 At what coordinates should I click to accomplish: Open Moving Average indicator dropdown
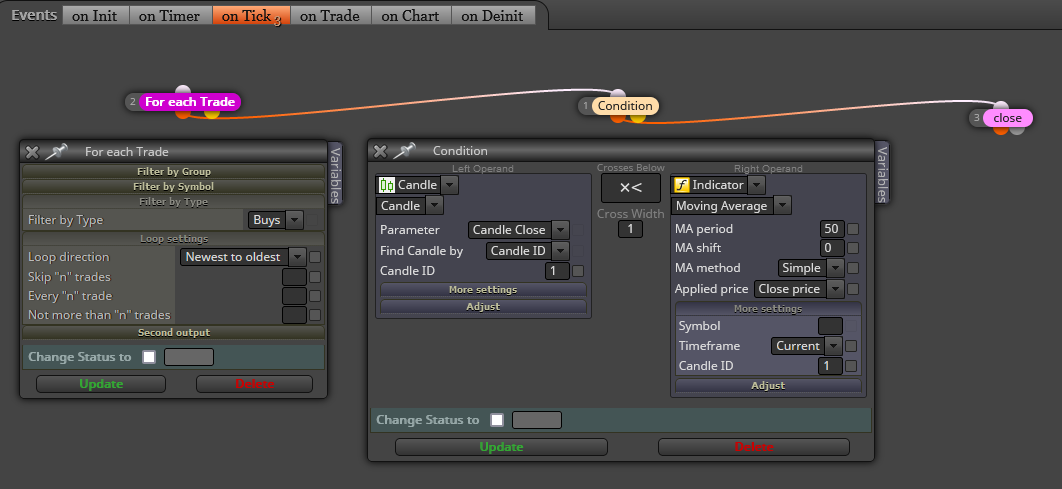pyautogui.click(x=731, y=205)
